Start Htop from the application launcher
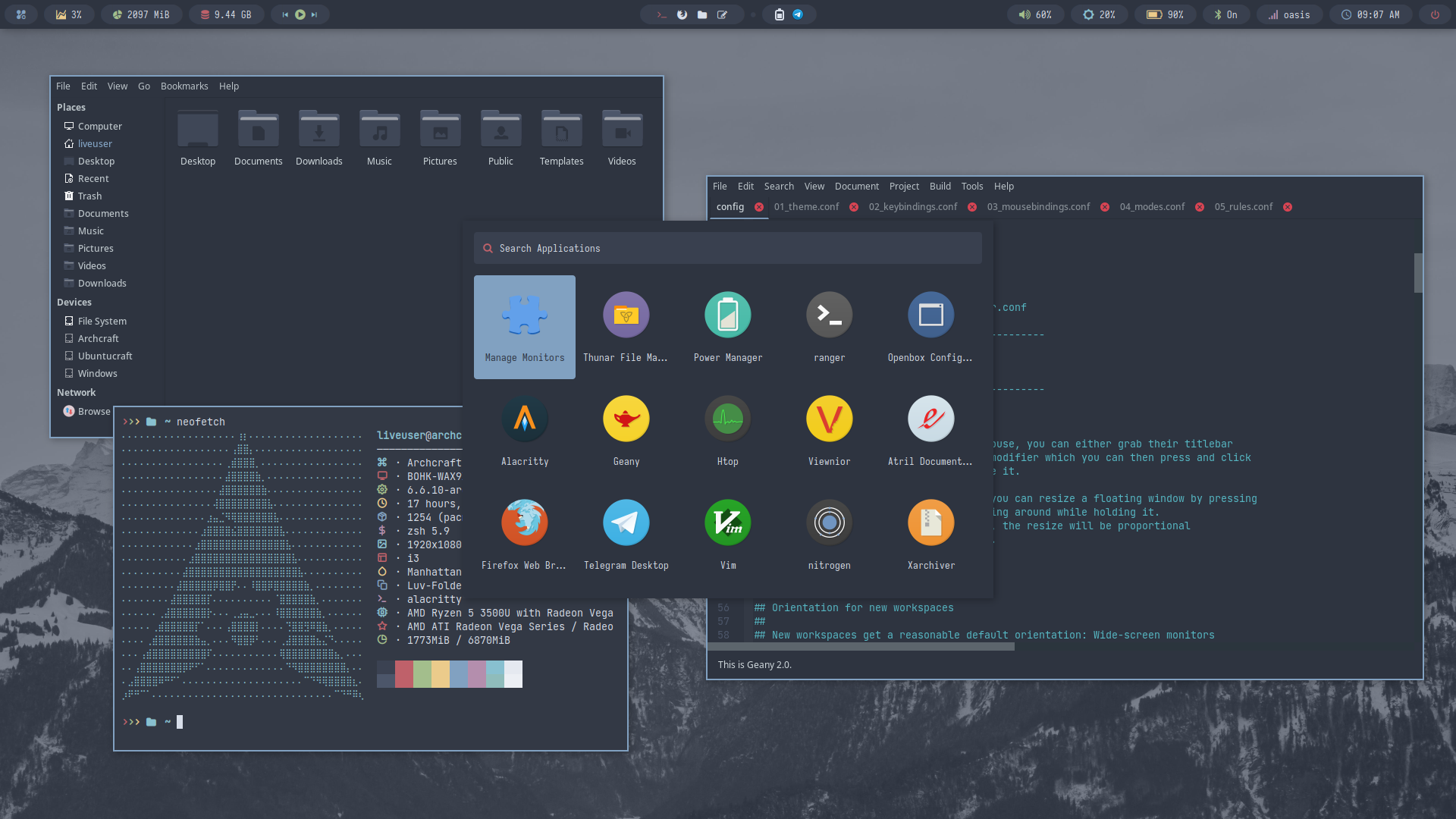 click(727, 419)
